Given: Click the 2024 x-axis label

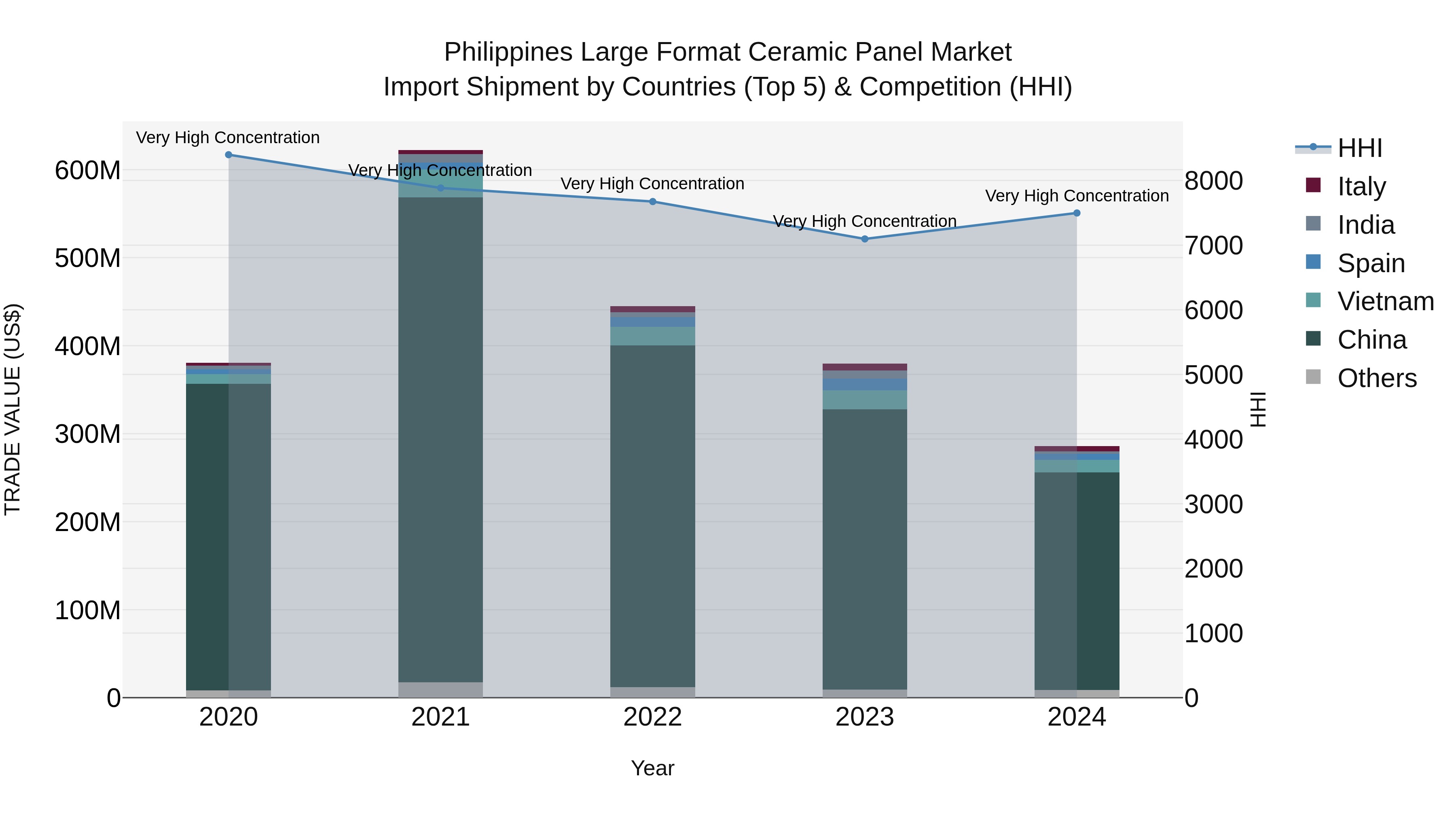Looking at the screenshot, I should tap(1077, 717).
